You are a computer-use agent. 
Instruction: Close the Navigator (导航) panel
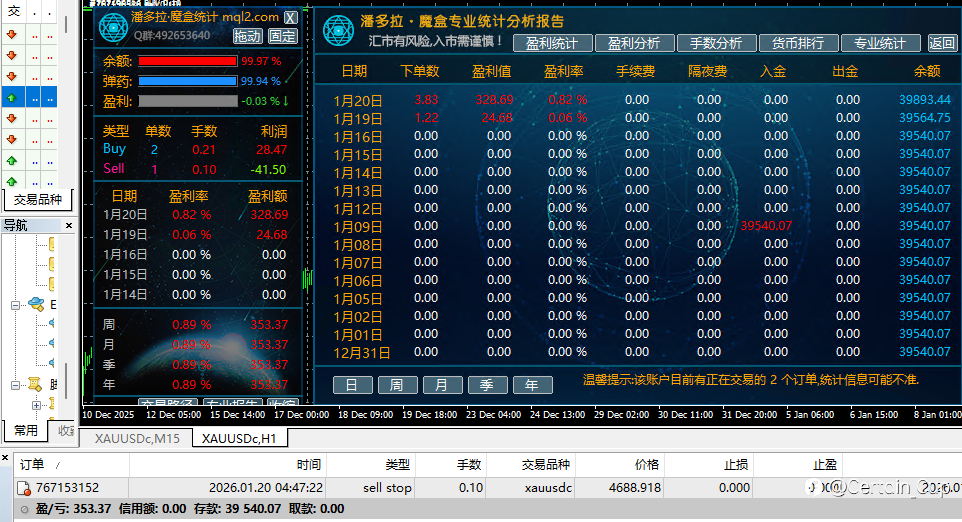69,225
